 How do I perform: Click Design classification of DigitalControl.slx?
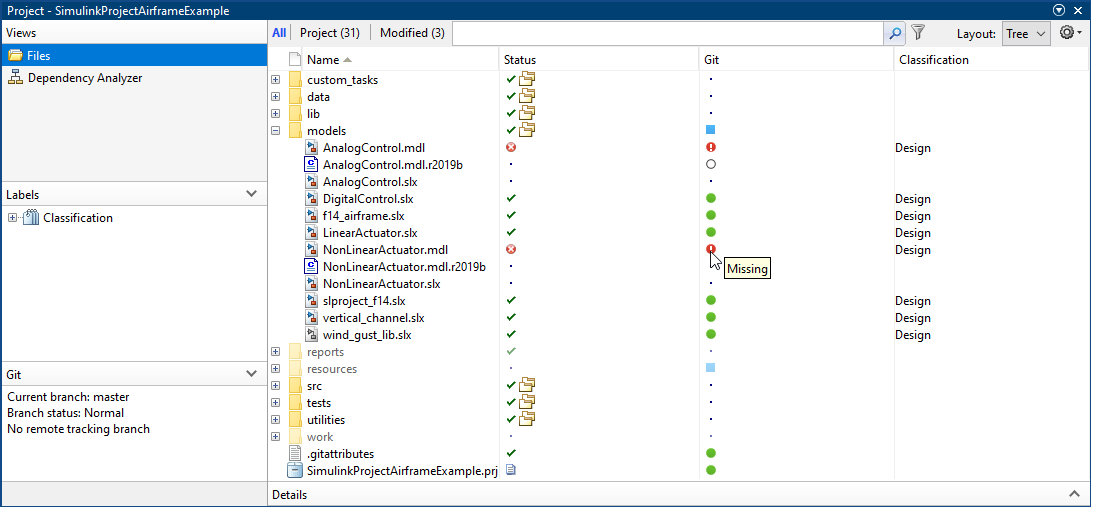click(x=912, y=199)
